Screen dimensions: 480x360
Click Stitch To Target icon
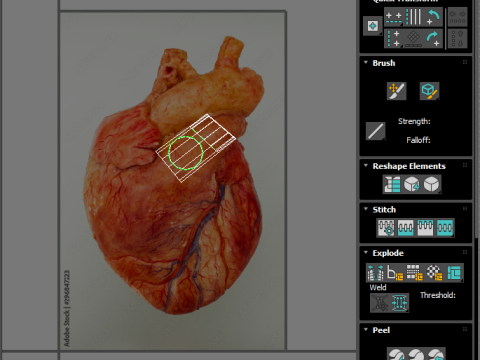click(386, 228)
